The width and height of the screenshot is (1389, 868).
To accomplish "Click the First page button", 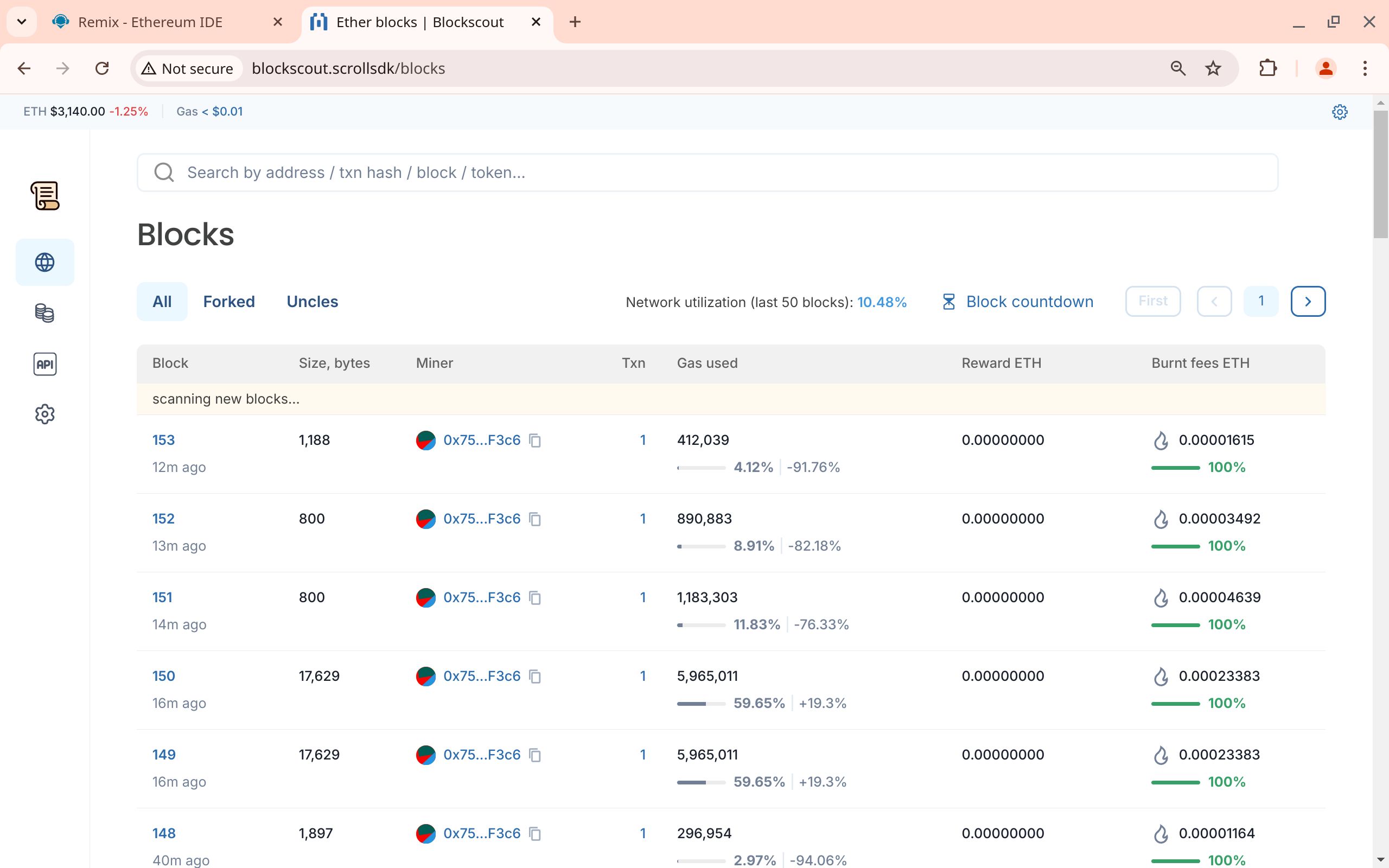I will point(1153,302).
